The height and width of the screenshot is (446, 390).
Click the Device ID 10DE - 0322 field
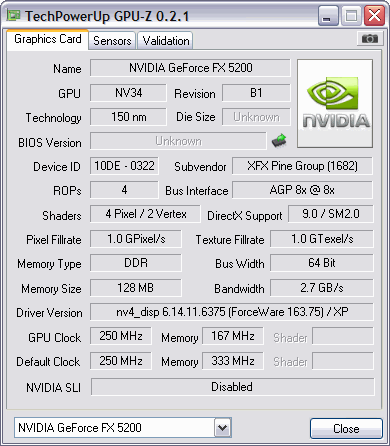124,166
